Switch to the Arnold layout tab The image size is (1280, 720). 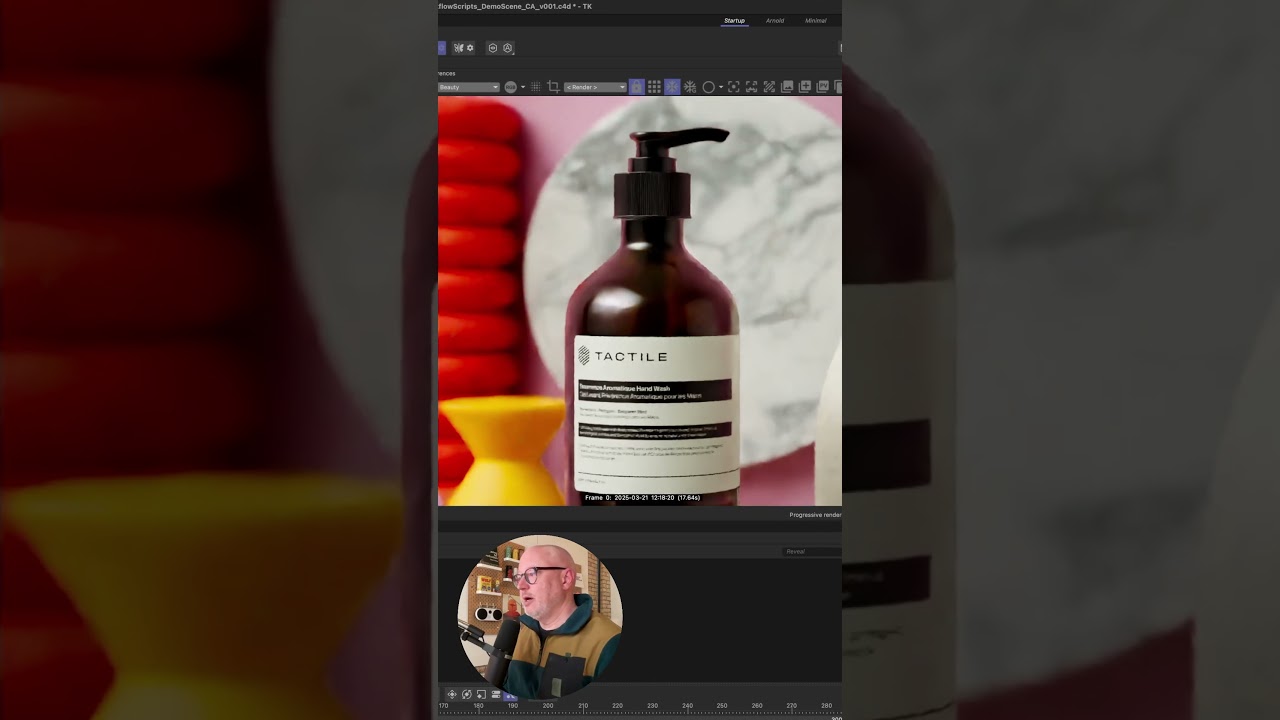775,20
